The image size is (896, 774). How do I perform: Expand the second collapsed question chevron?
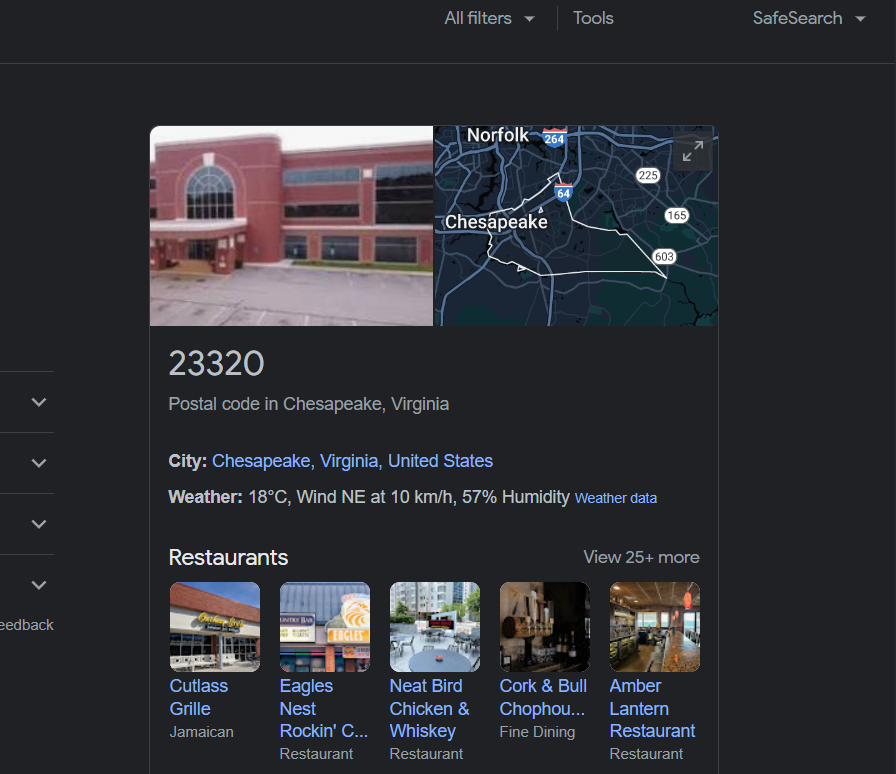click(39, 463)
